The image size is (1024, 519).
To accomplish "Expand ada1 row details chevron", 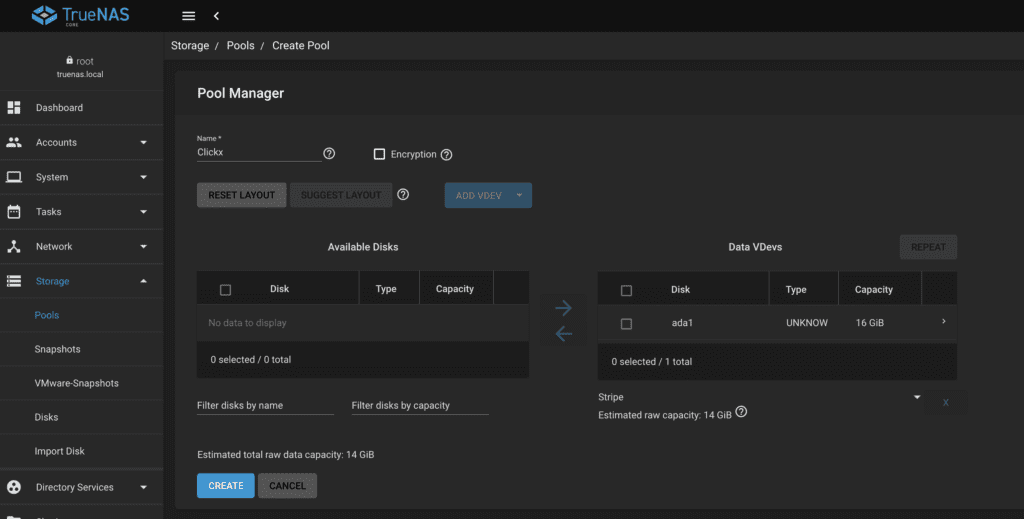I will click(x=944, y=321).
